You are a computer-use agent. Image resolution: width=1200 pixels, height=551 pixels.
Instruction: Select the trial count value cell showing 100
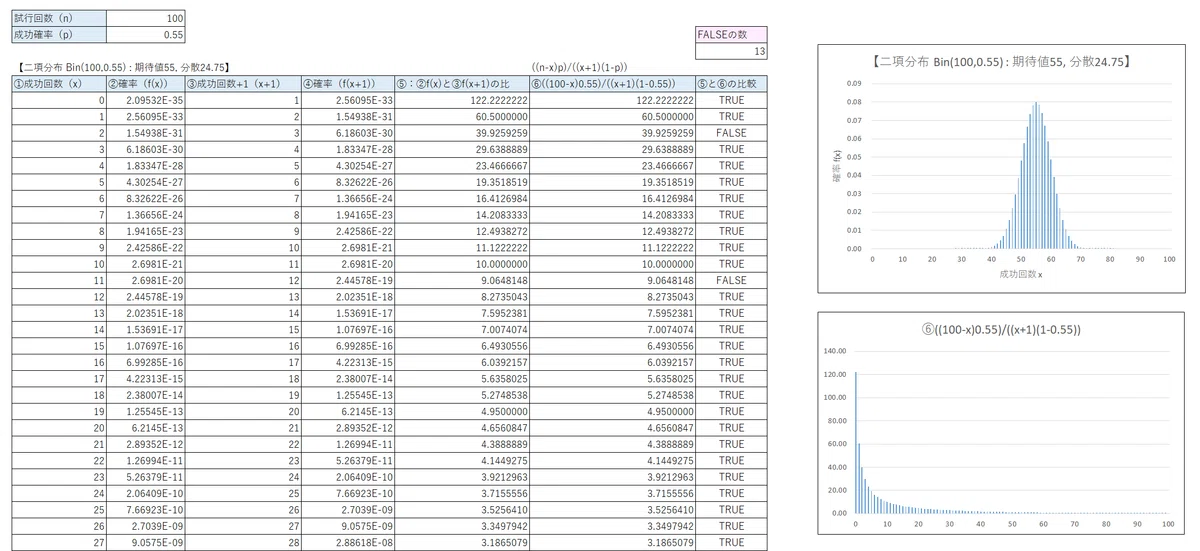coord(145,18)
